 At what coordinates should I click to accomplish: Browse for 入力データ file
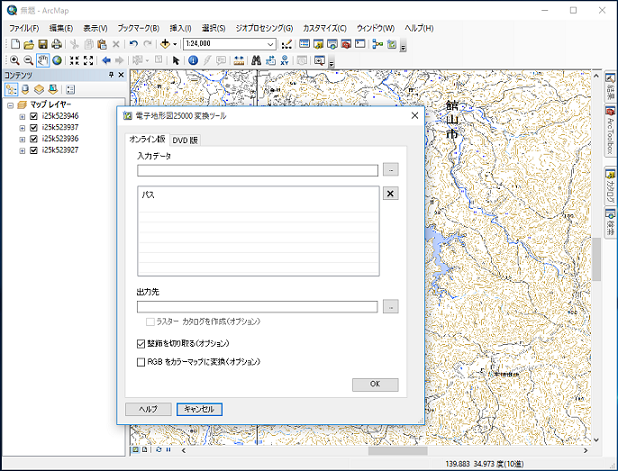tap(391, 169)
